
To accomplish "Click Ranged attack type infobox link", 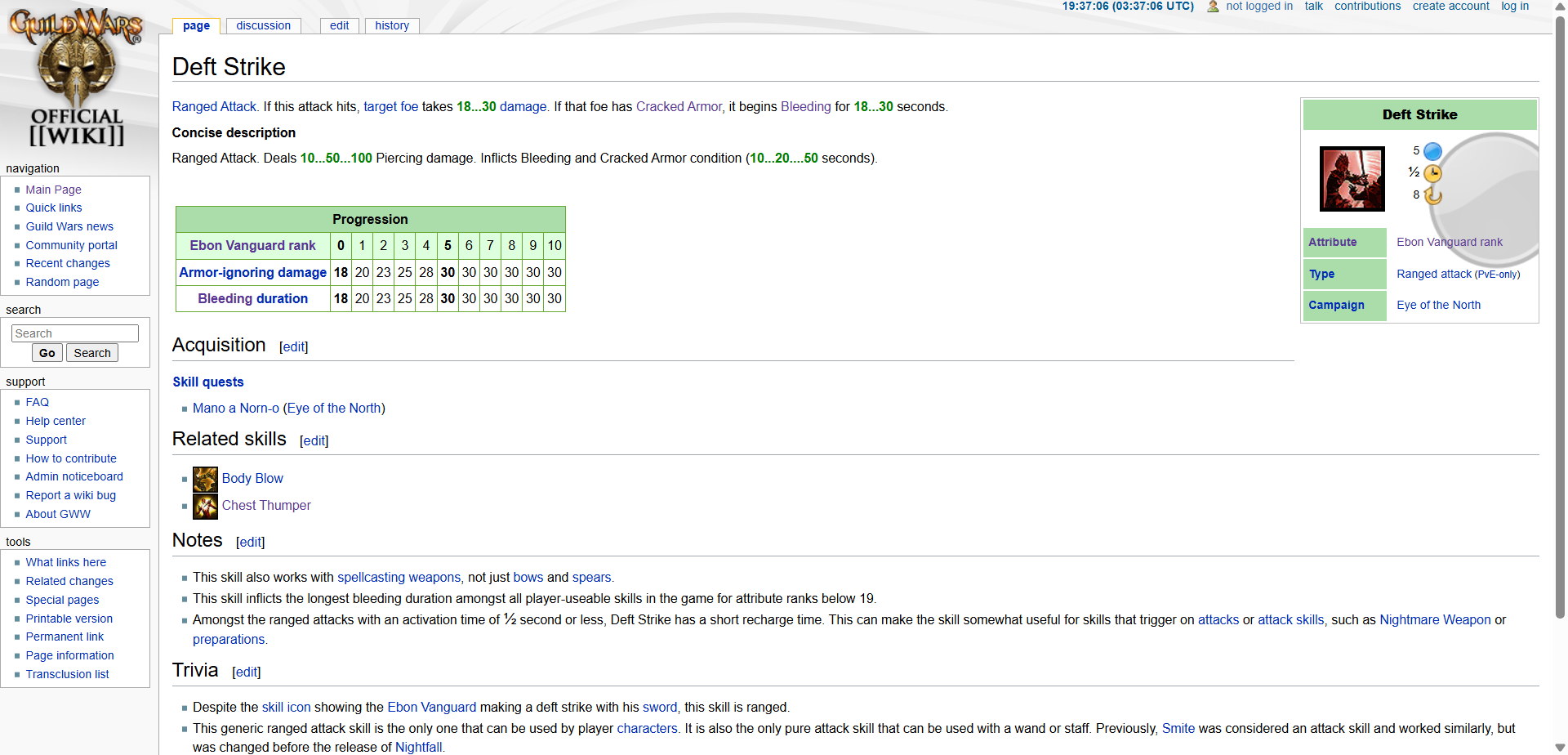I will tap(1434, 274).
